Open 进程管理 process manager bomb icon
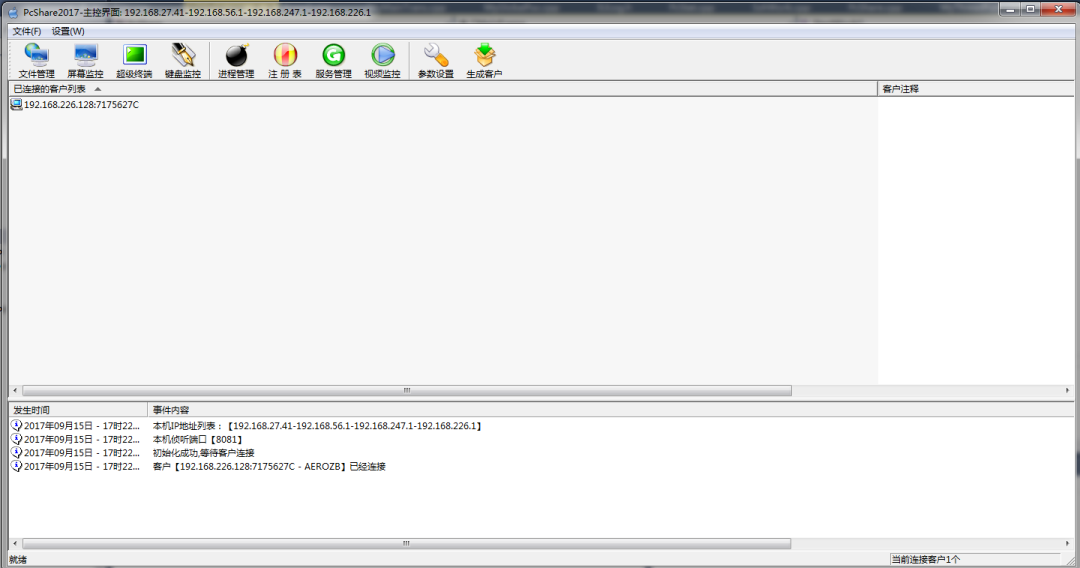Viewport: 1080px width, 568px height. click(236, 60)
